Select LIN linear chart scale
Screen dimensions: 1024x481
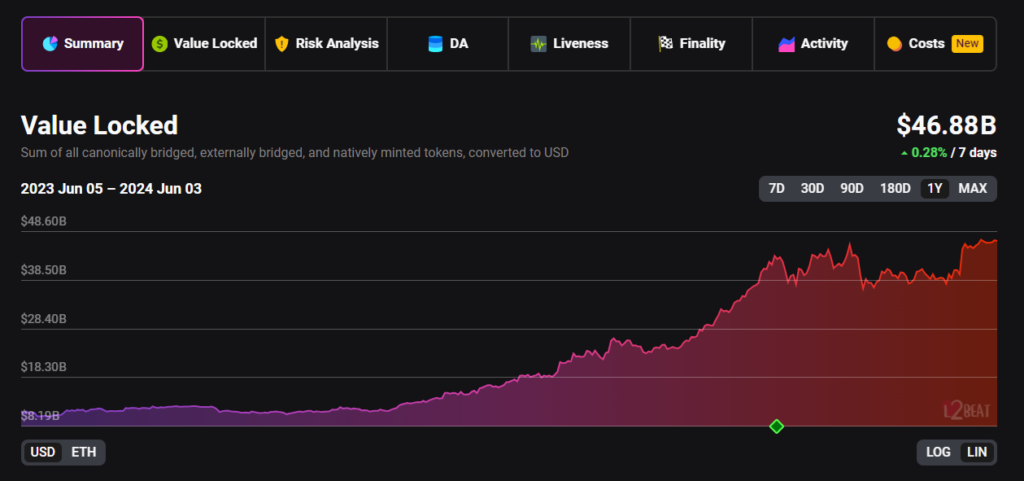[977, 452]
